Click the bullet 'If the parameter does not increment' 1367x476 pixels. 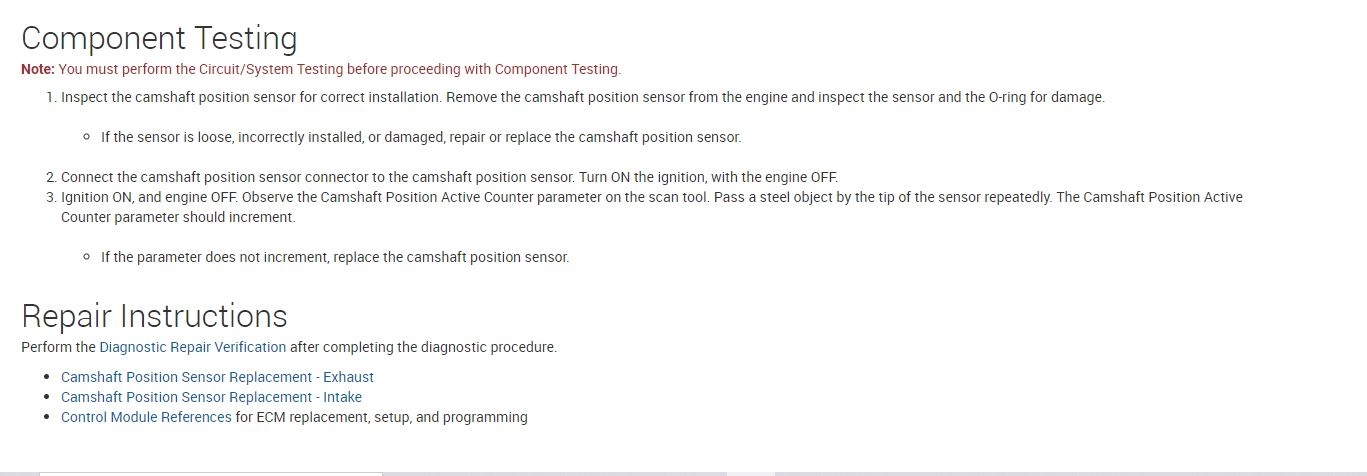tap(334, 257)
